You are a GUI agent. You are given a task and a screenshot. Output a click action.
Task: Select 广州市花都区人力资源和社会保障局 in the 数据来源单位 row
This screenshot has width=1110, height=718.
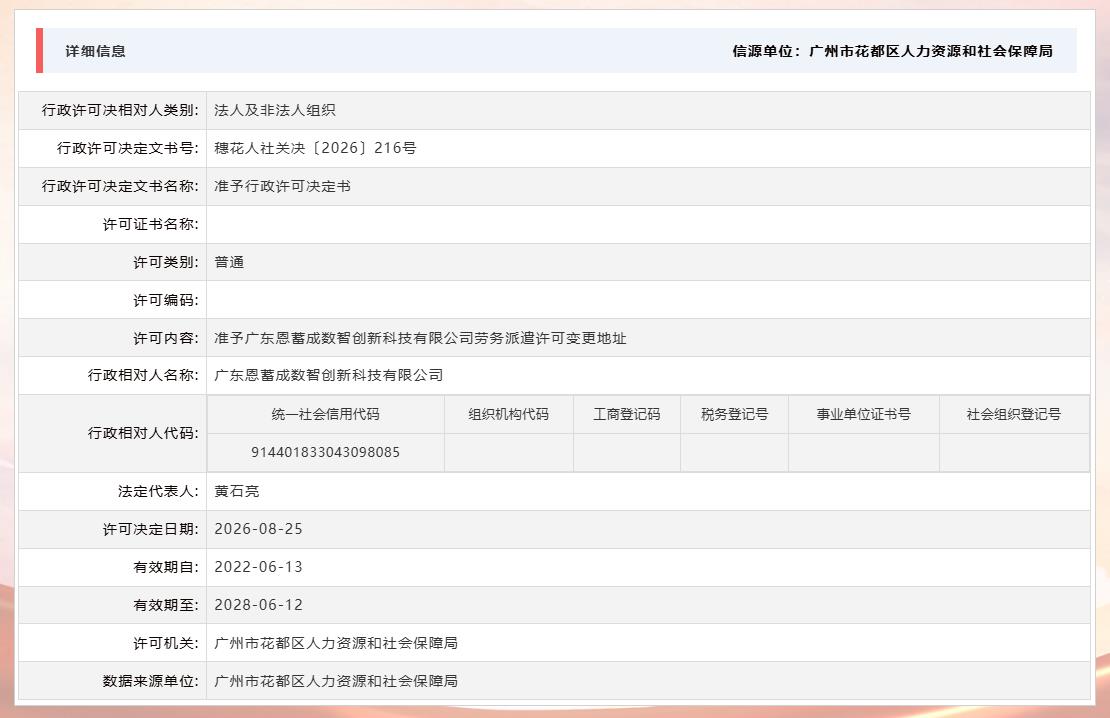(x=336, y=681)
